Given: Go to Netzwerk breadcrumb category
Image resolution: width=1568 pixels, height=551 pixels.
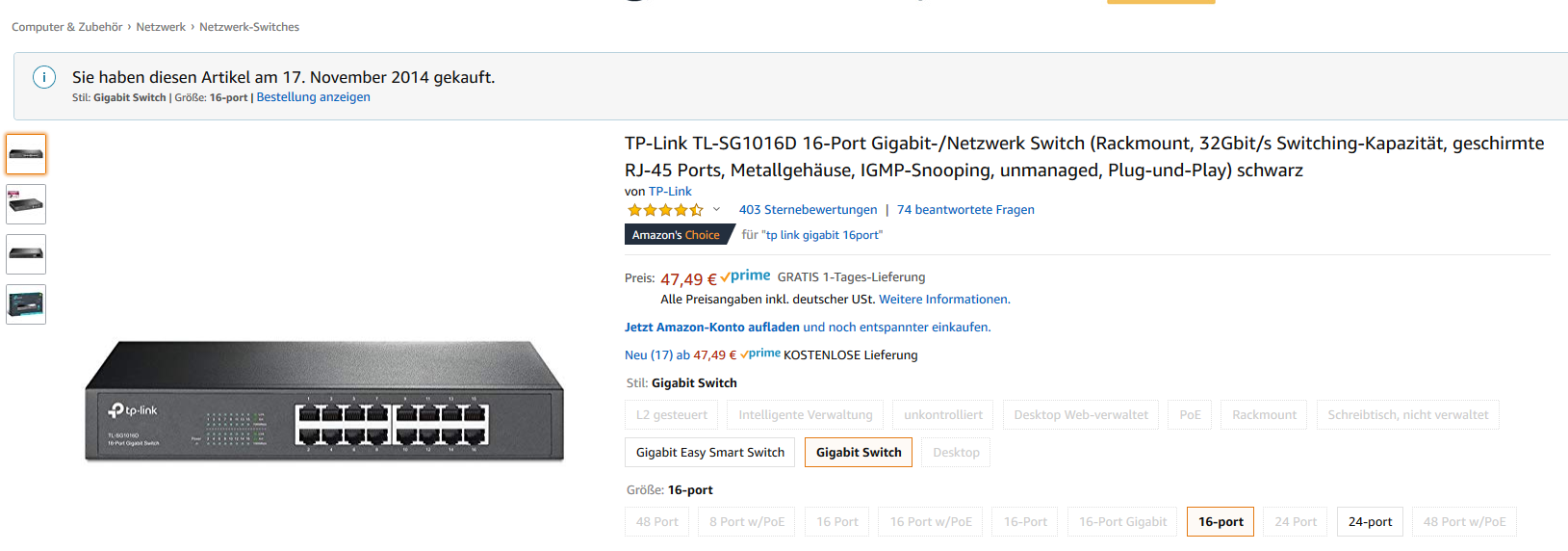Looking at the screenshot, I should (x=161, y=27).
